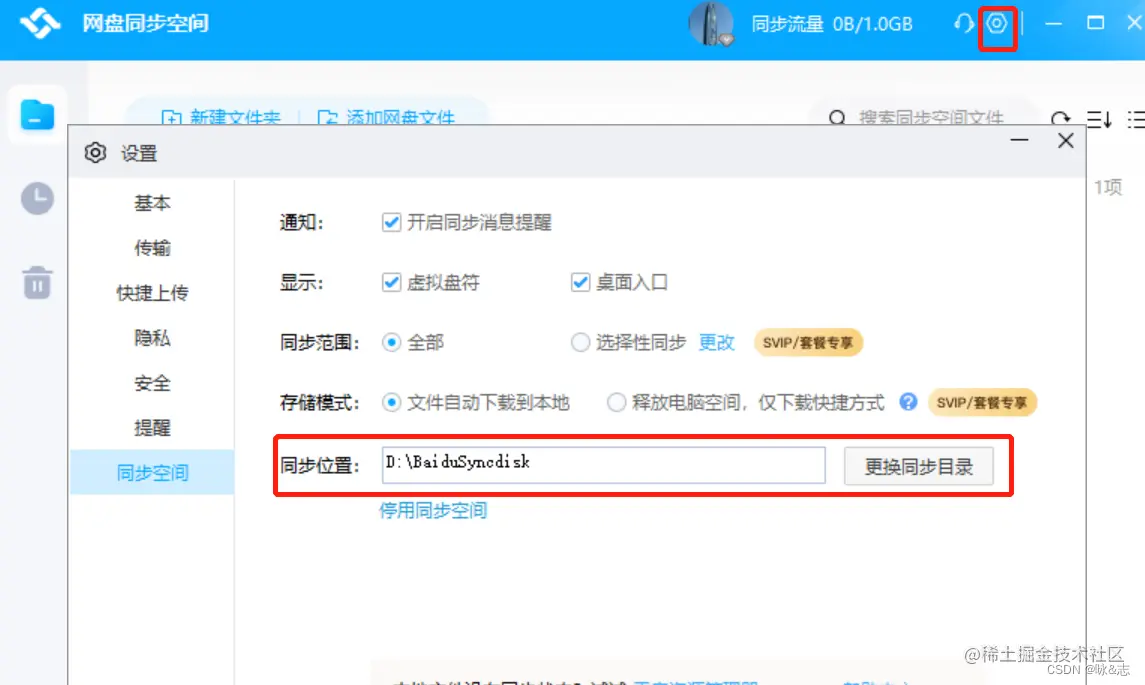Click the list view icon in the main window
Image resolution: width=1145 pixels, height=685 pixels.
click(1136, 119)
